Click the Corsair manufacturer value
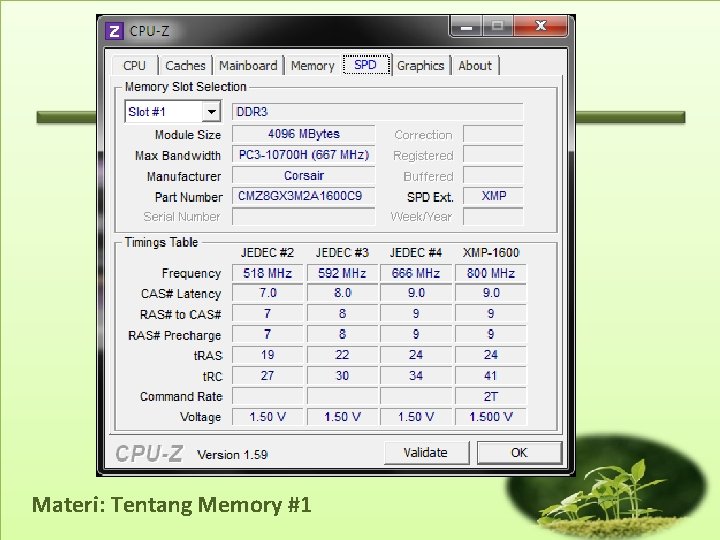 [304, 175]
